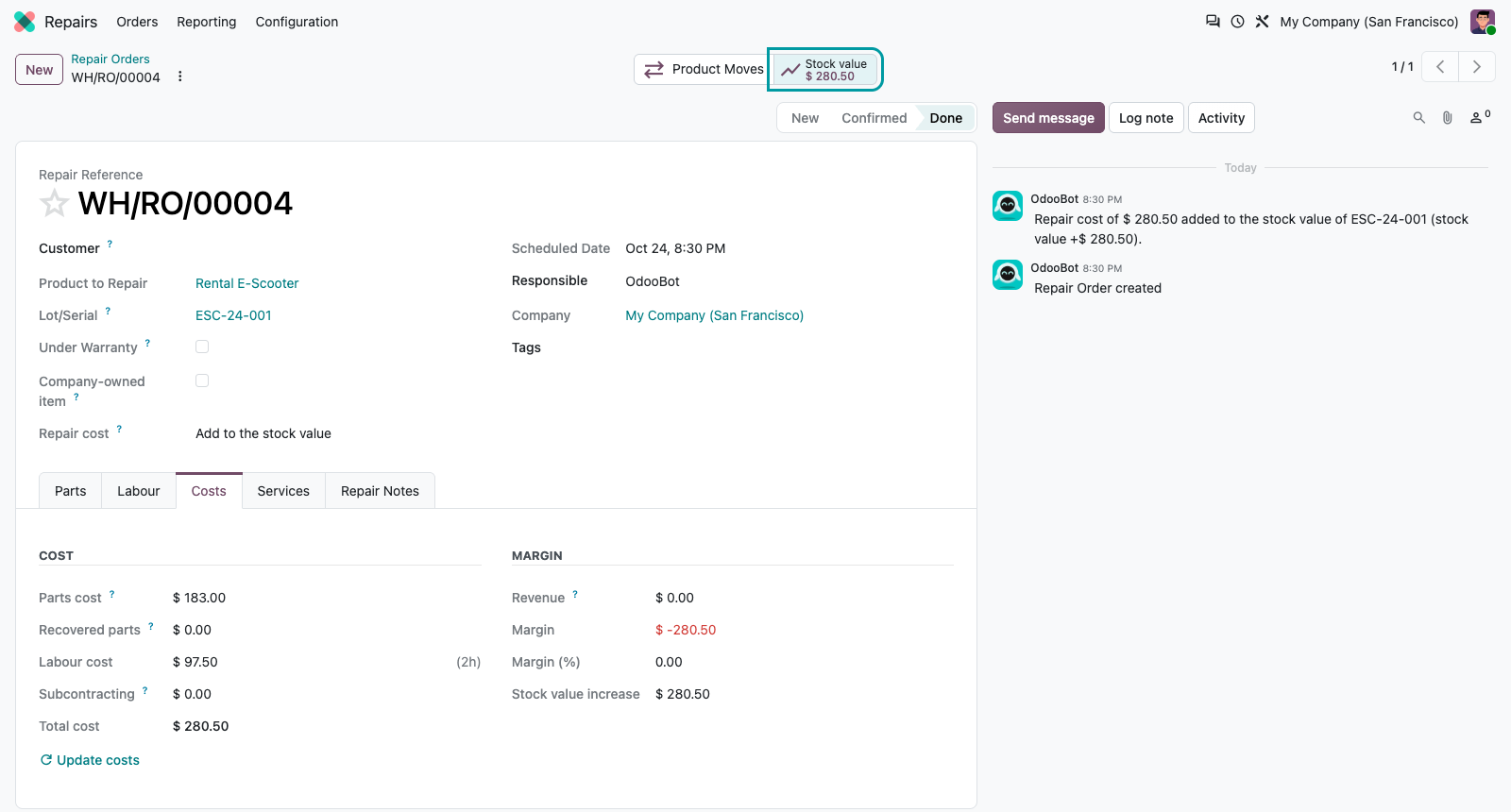The width and height of the screenshot is (1511, 812).
Task: Switch to the Repair Notes tab
Action: (x=380, y=491)
